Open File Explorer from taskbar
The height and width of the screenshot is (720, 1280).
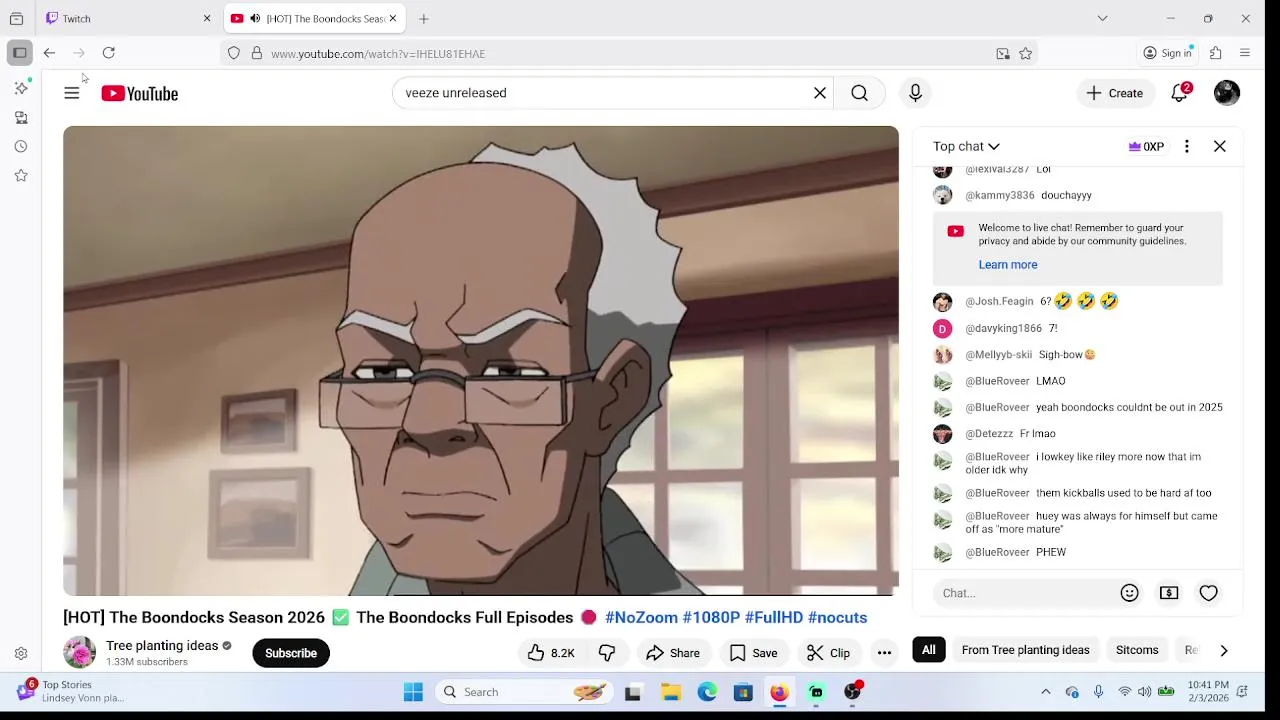pos(671,692)
